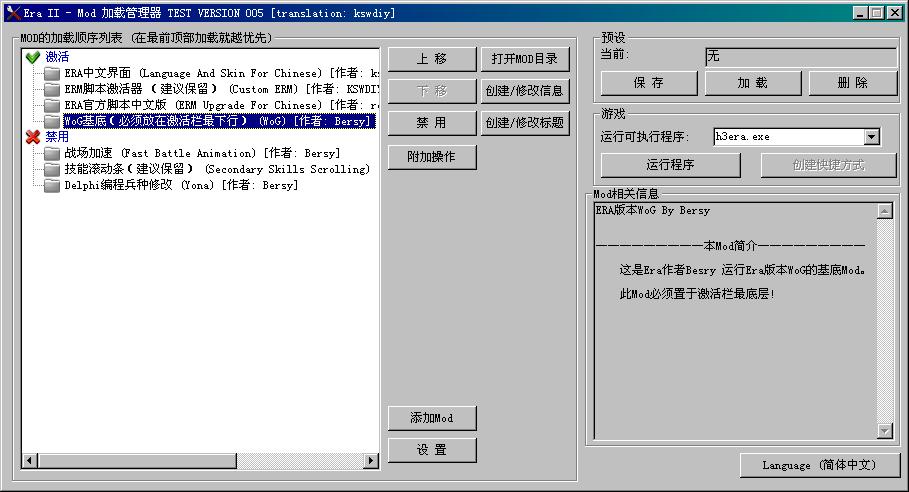Click the 上移 move up button
The width and height of the screenshot is (909, 492).
(432, 59)
